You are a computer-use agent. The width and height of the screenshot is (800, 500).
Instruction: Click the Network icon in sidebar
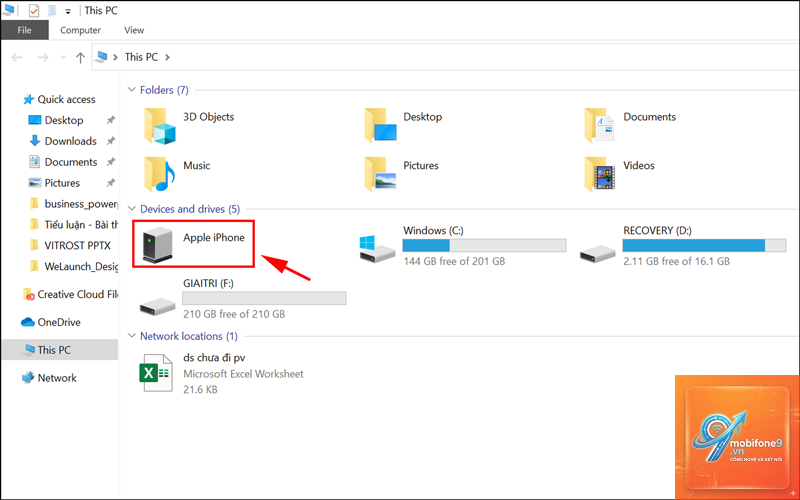point(28,378)
